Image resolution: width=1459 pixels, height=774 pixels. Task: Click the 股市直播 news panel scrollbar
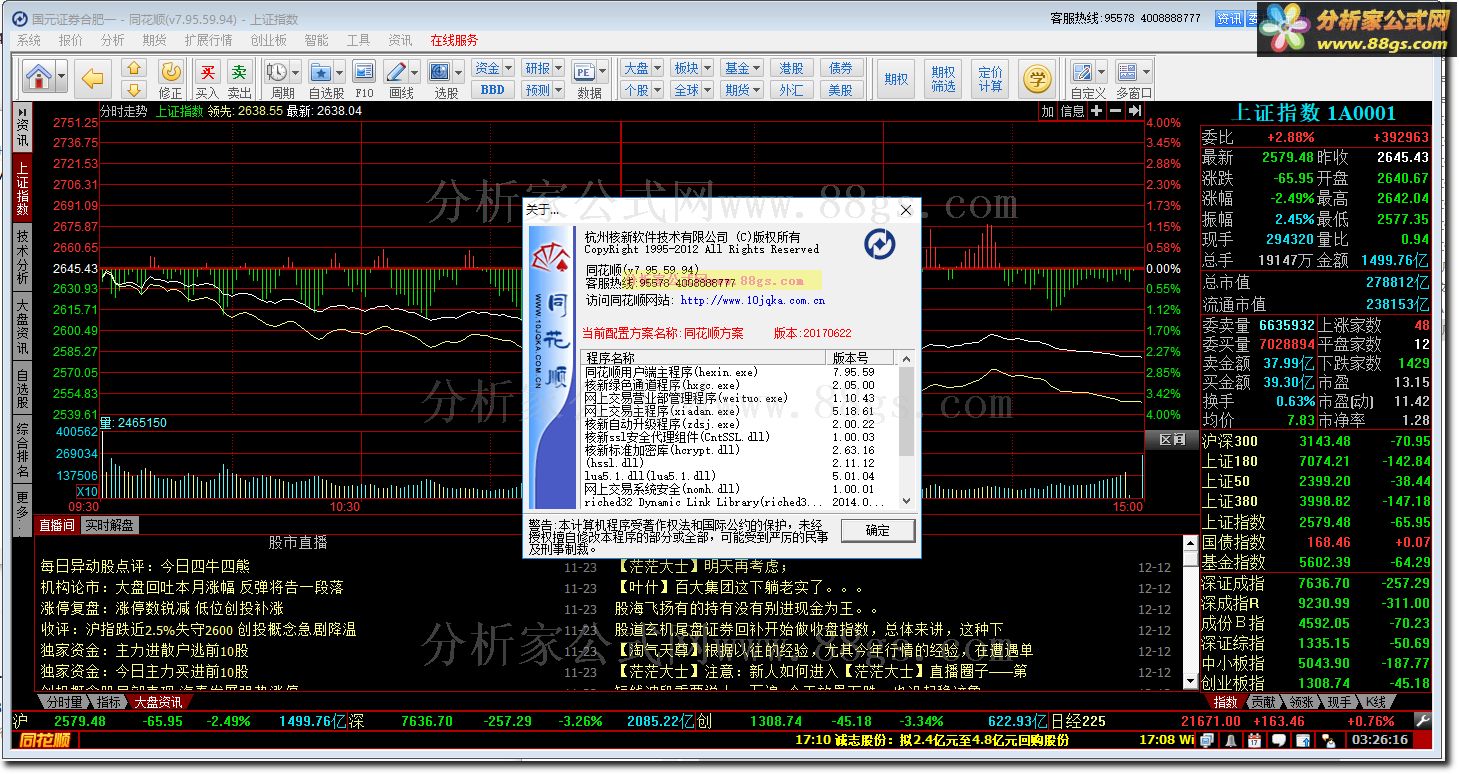1190,612
